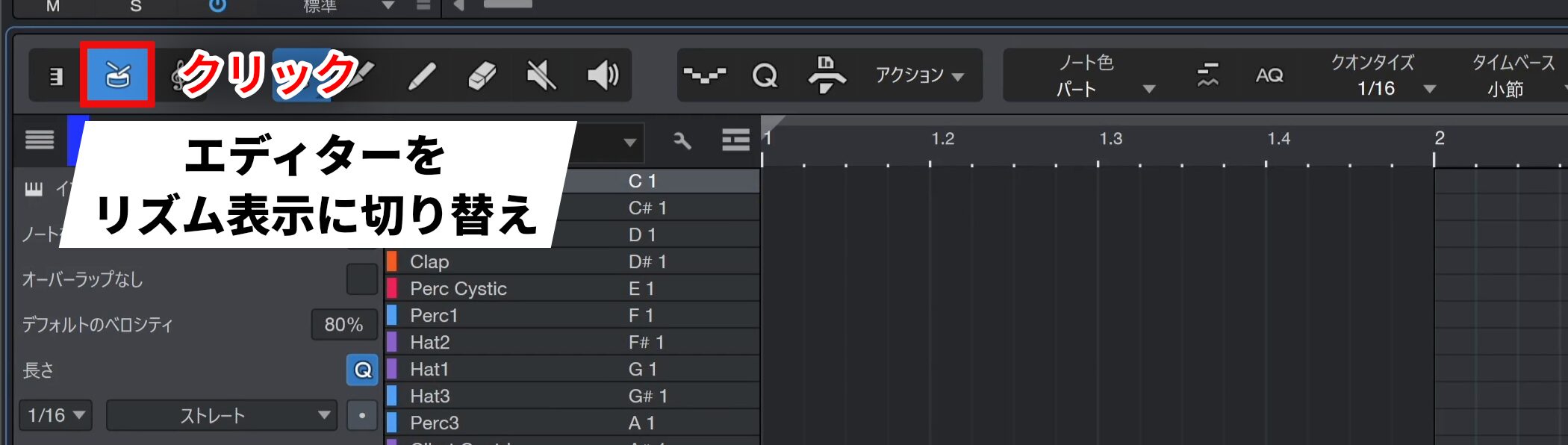Switch editor to drum view icon

pos(117,75)
